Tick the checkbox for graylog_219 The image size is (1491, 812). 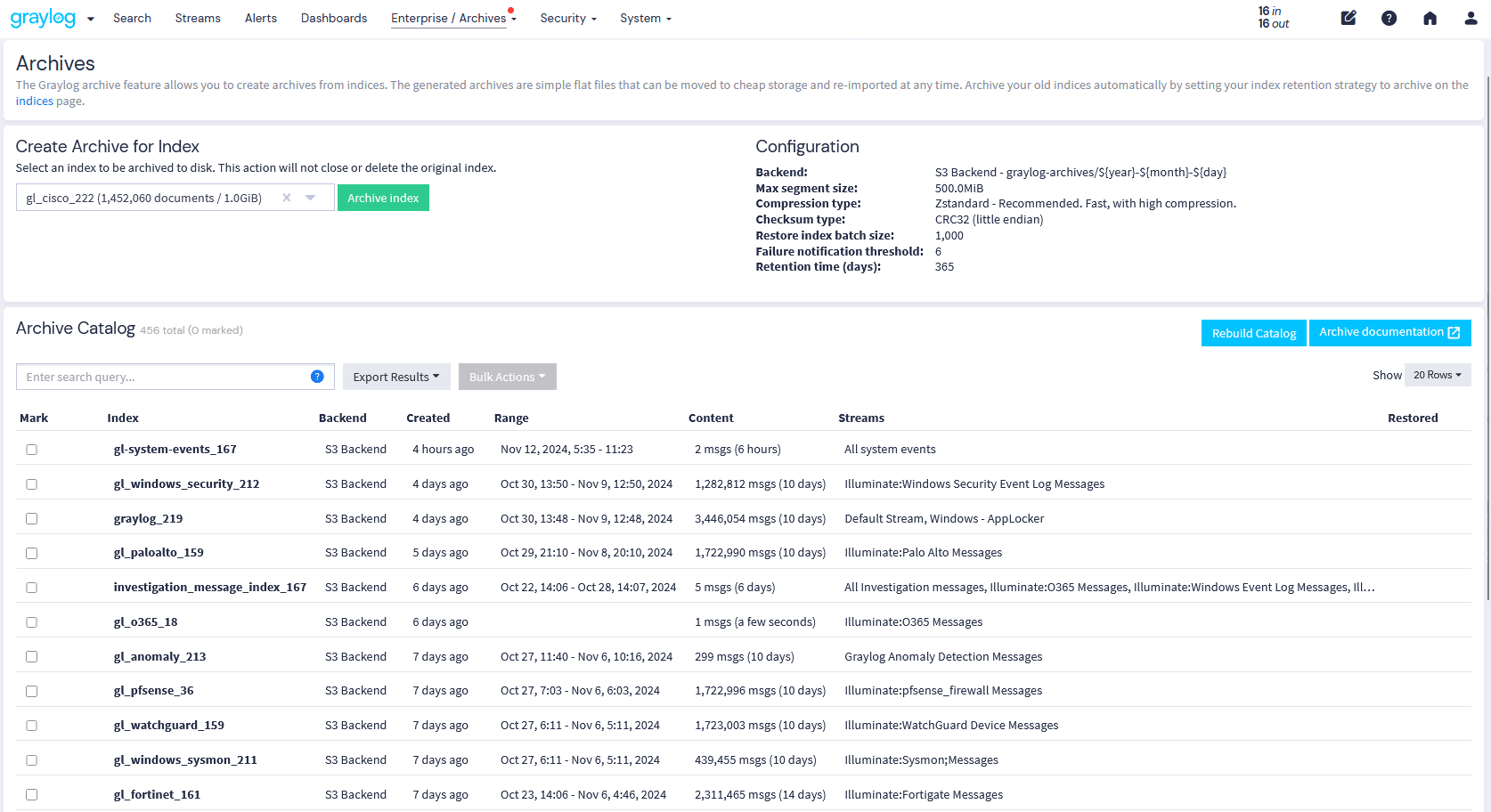point(32,518)
